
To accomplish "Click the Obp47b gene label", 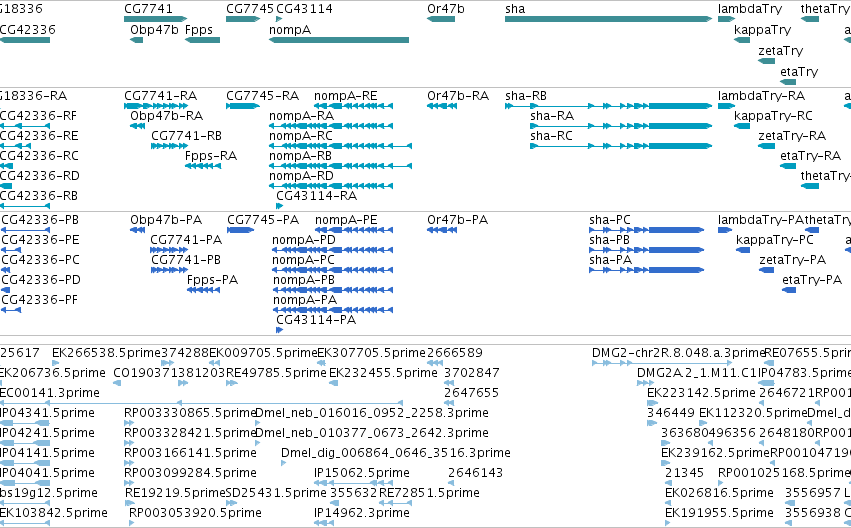I will 154,30.
